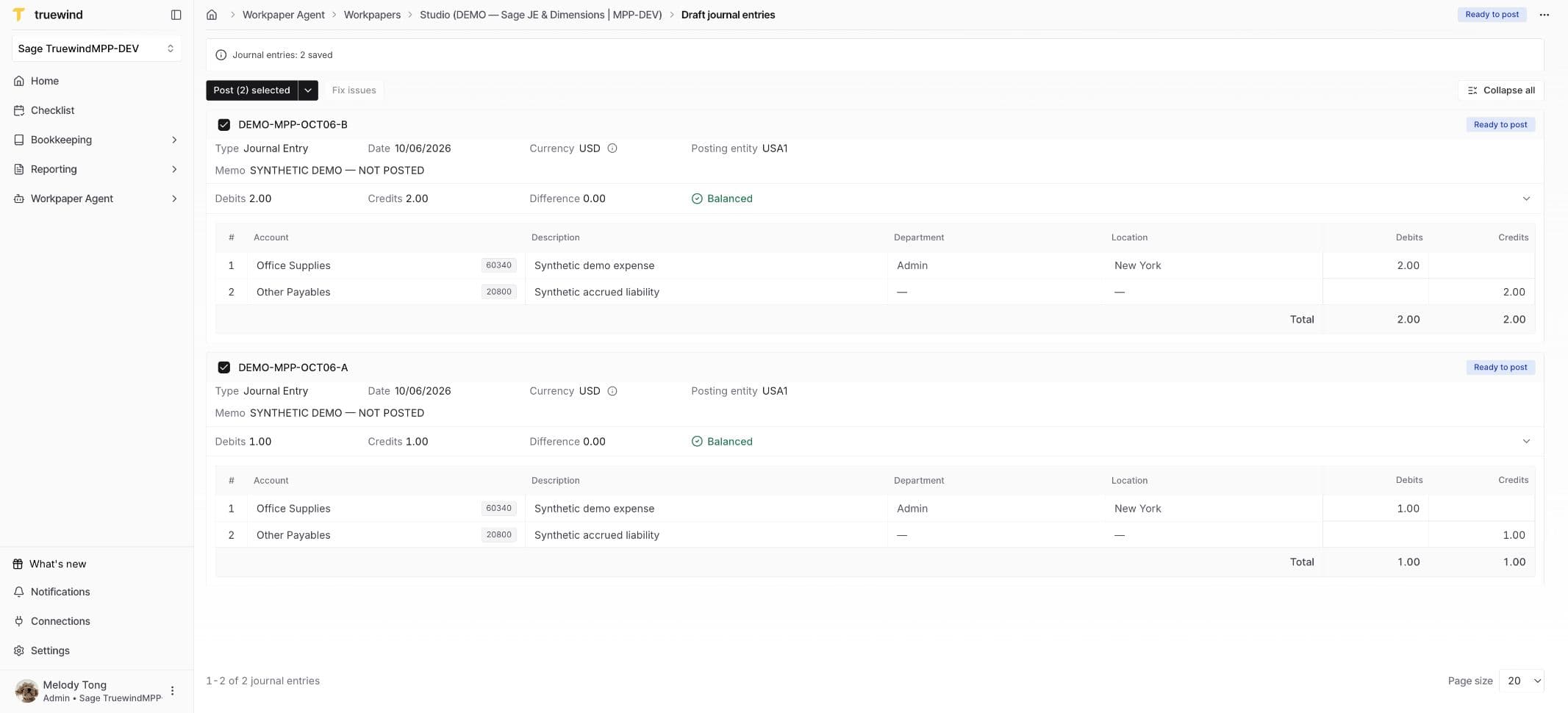Uncheck the DEMO-MPP-OCT06-A entry checkbox

(224, 368)
